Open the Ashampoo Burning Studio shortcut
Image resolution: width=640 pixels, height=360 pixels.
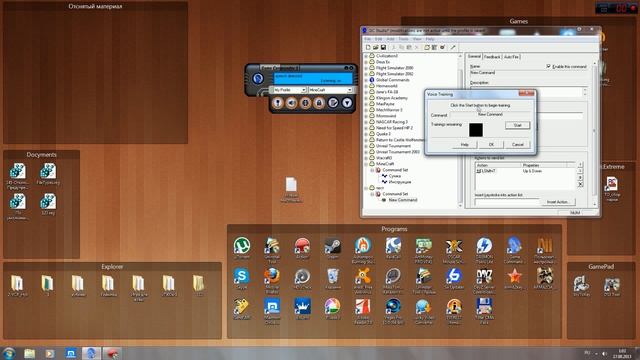(363, 250)
